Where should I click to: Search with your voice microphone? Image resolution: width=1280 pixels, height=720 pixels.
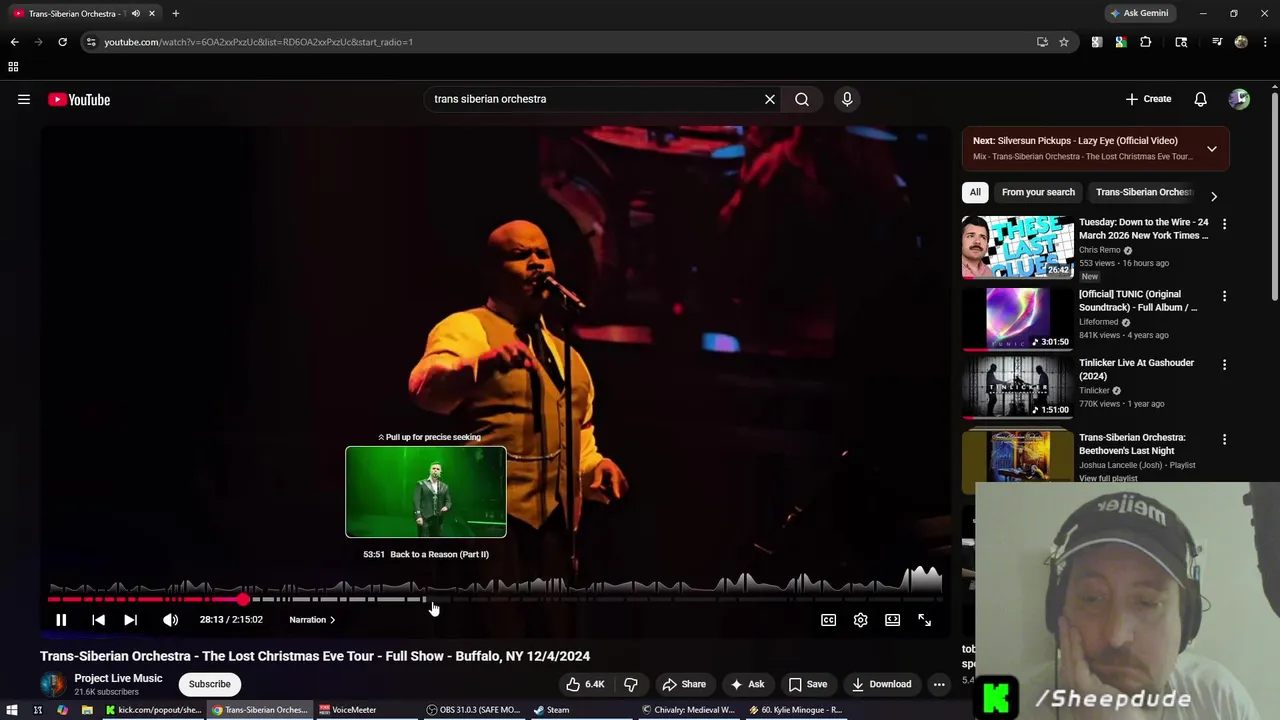click(x=847, y=99)
